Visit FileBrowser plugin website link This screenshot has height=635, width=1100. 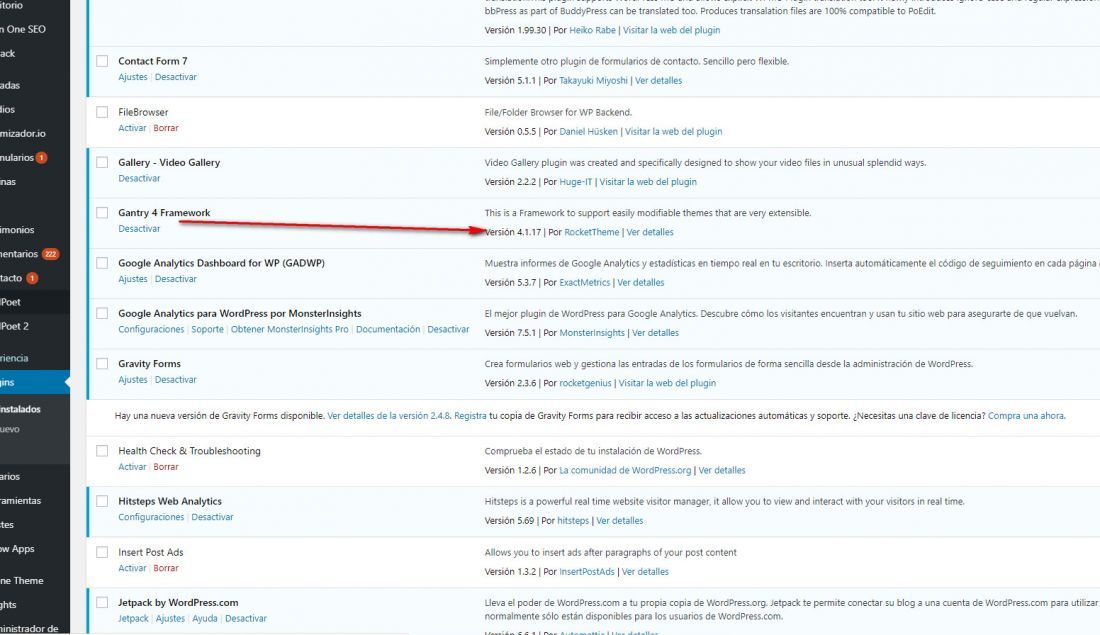click(673, 132)
